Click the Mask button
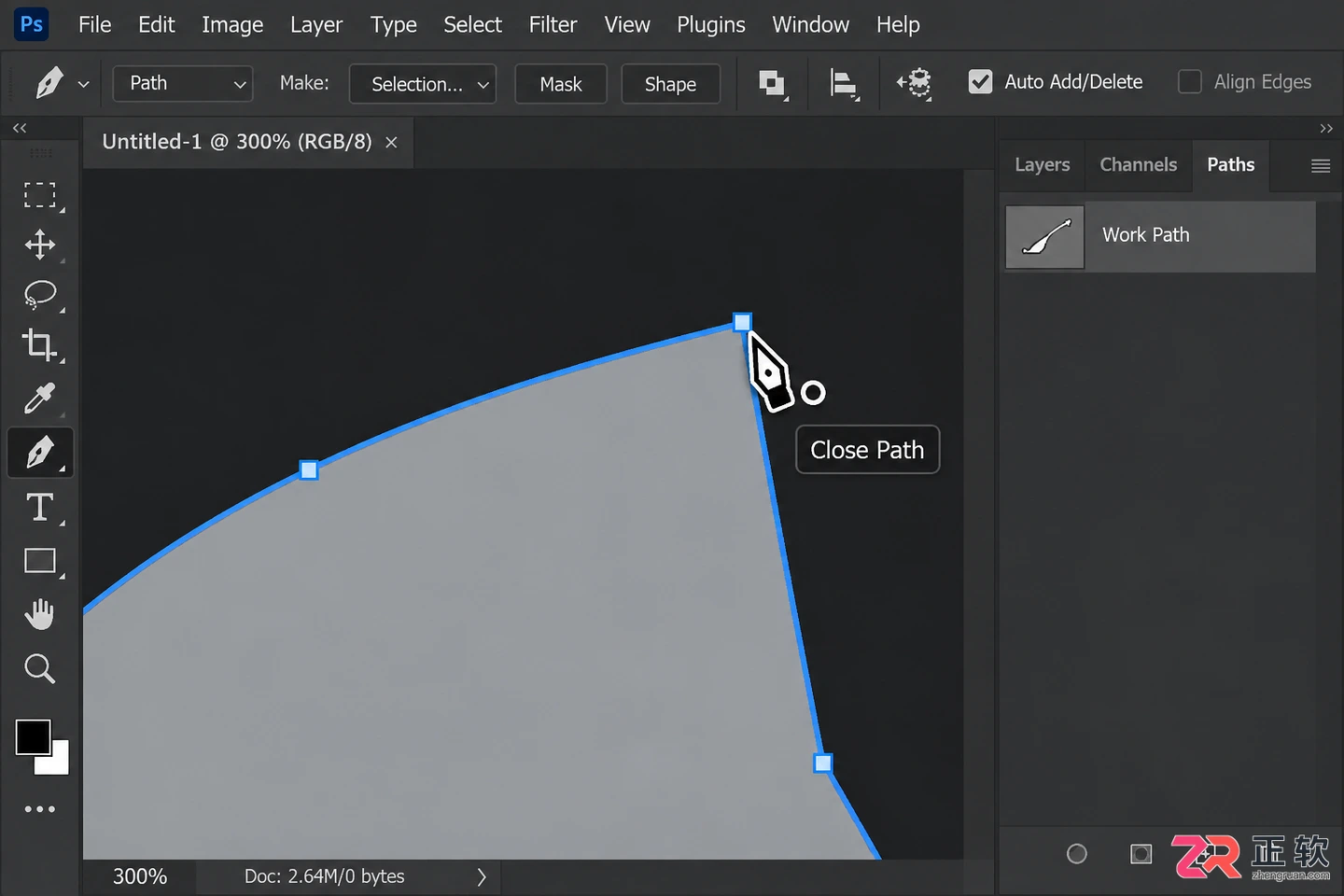 coord(560,83)
